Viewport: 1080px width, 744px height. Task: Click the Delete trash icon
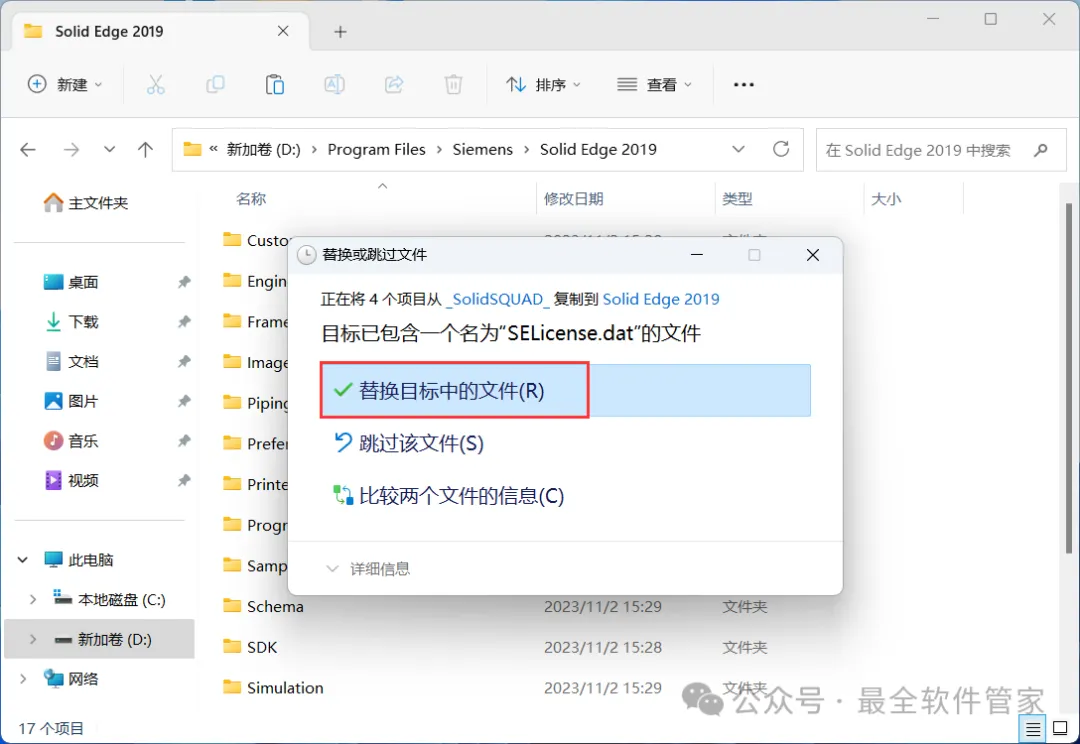[453, 85]
